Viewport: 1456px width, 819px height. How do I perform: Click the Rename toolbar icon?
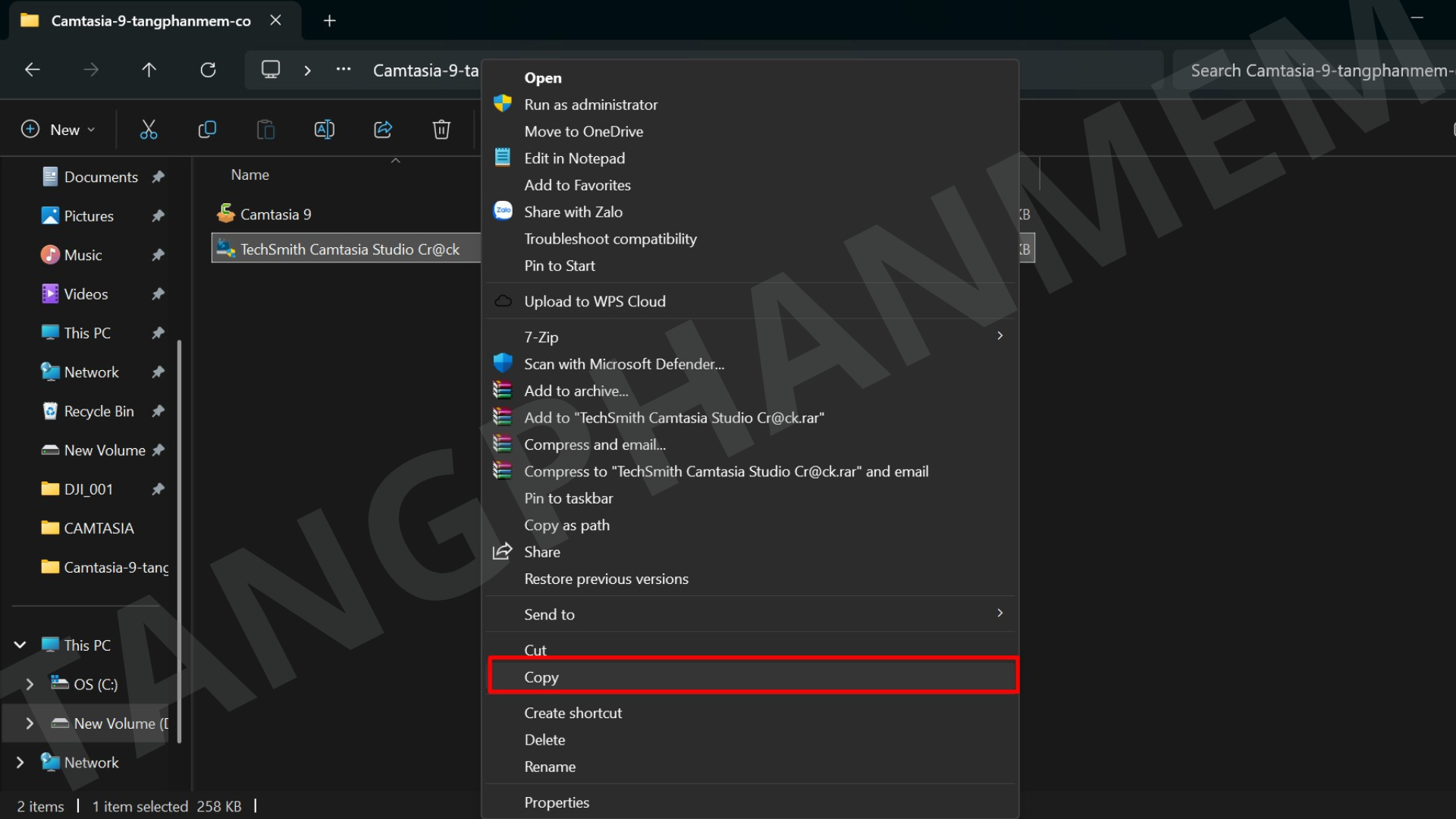pos(324,130)
